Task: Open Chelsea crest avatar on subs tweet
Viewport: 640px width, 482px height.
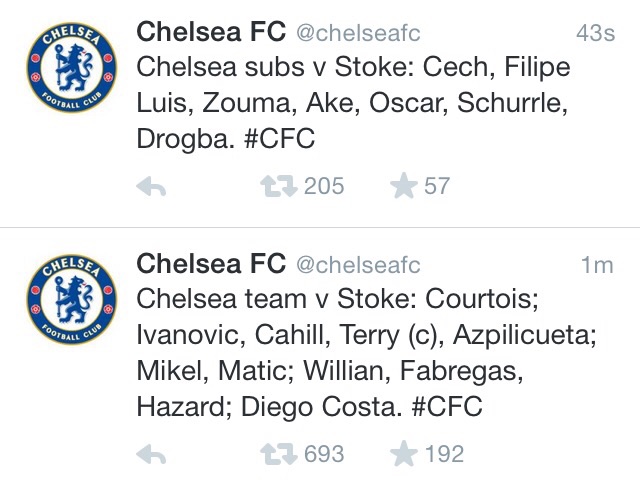Action: [72, 67]
